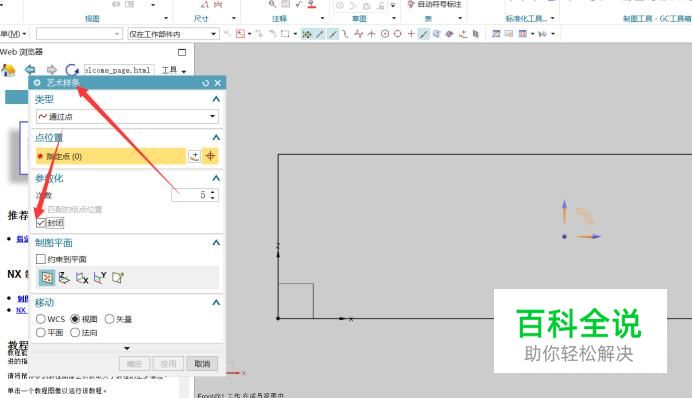Toggle the 封闭 checkbox
The width and height of the screenshot is (692, 398).
click(x=41, y=223)
